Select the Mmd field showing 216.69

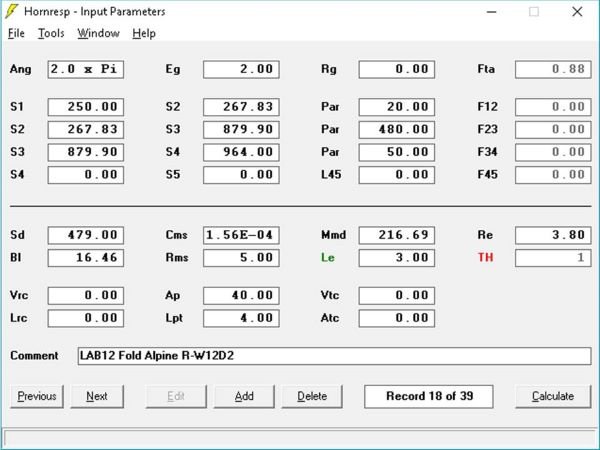click(x=397, y=235)
